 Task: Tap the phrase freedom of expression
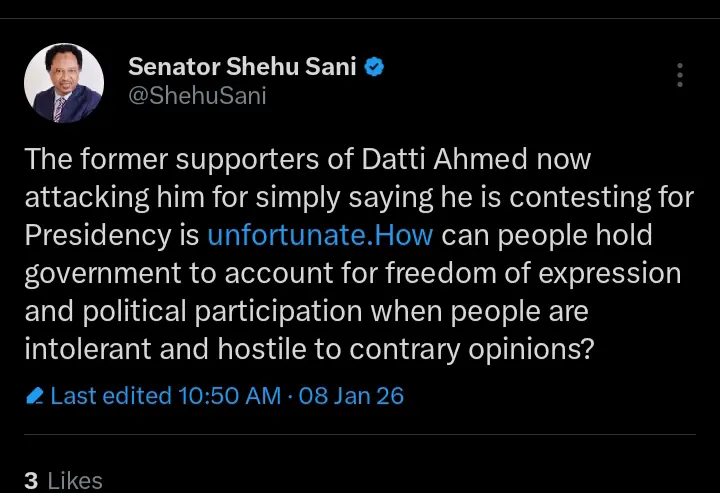[x=556, y=274]
